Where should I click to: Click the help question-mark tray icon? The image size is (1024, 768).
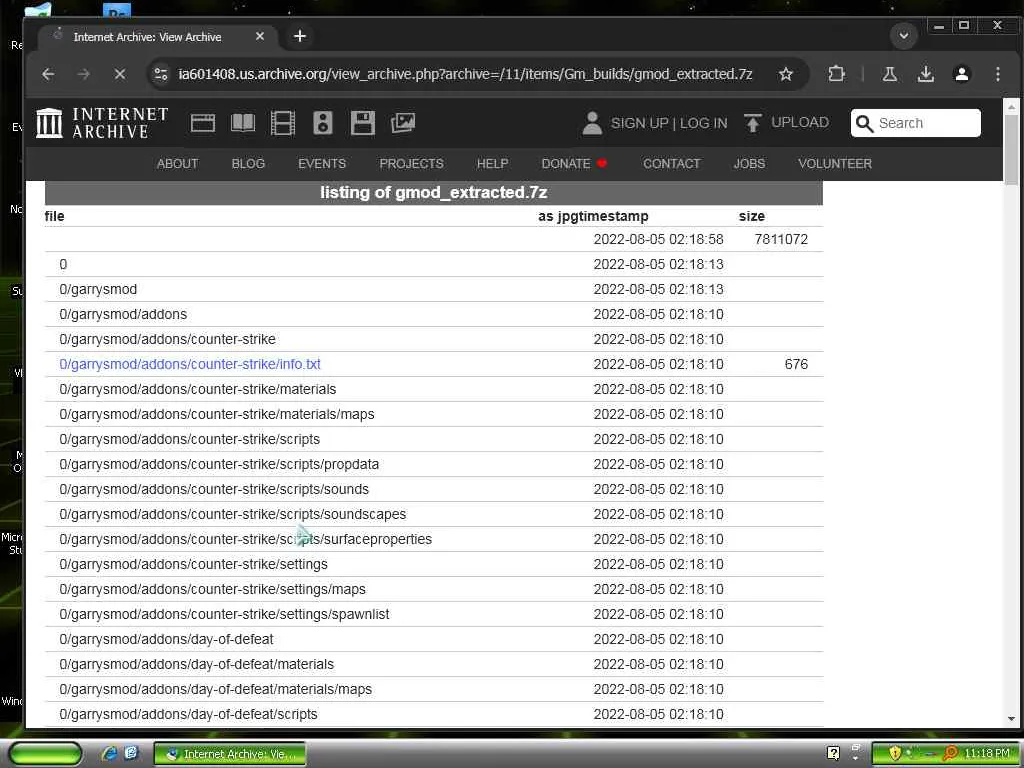pyautogui.click(x=833, y=753)
